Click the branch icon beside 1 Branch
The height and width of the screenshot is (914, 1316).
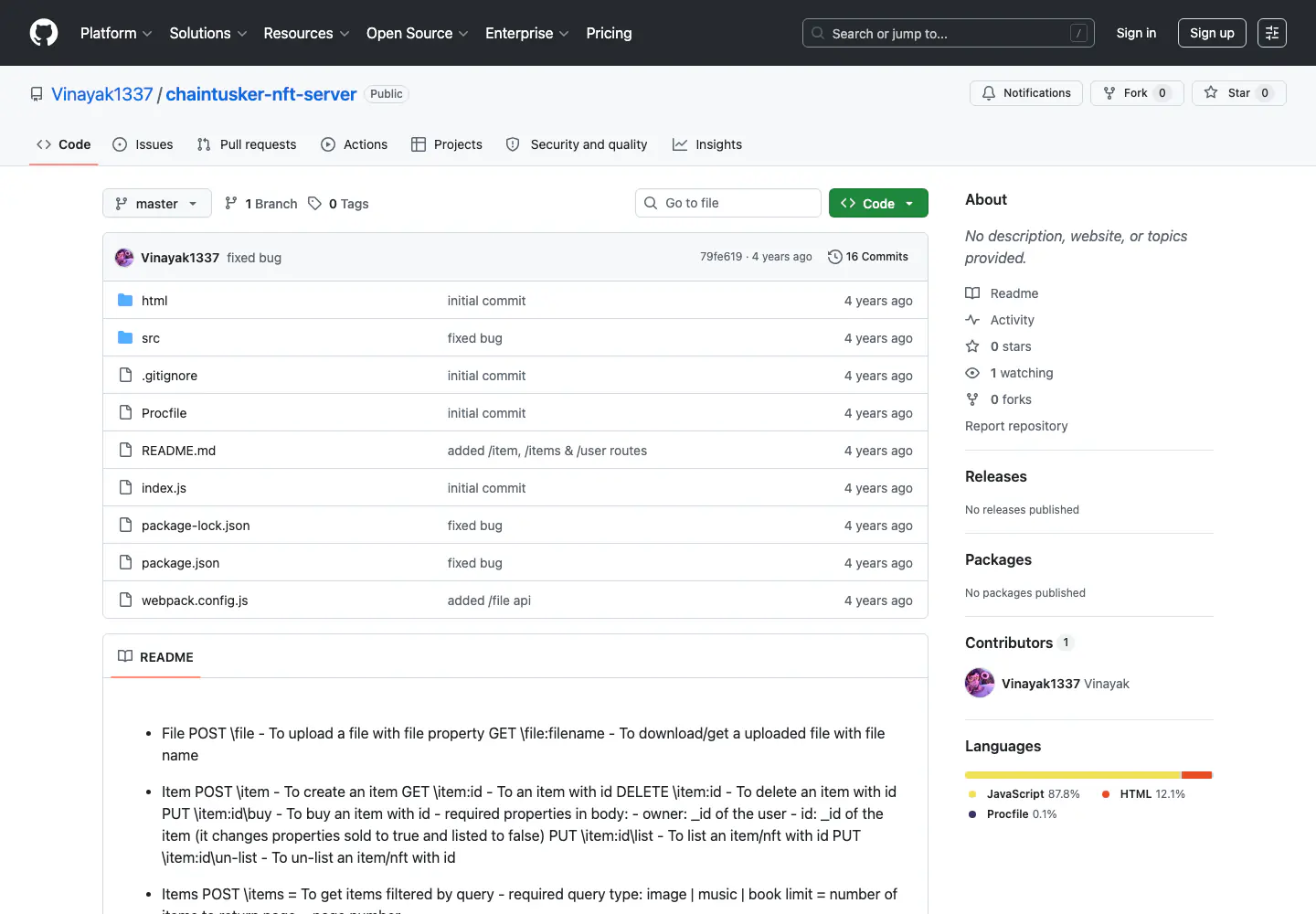tap(231, 204)
